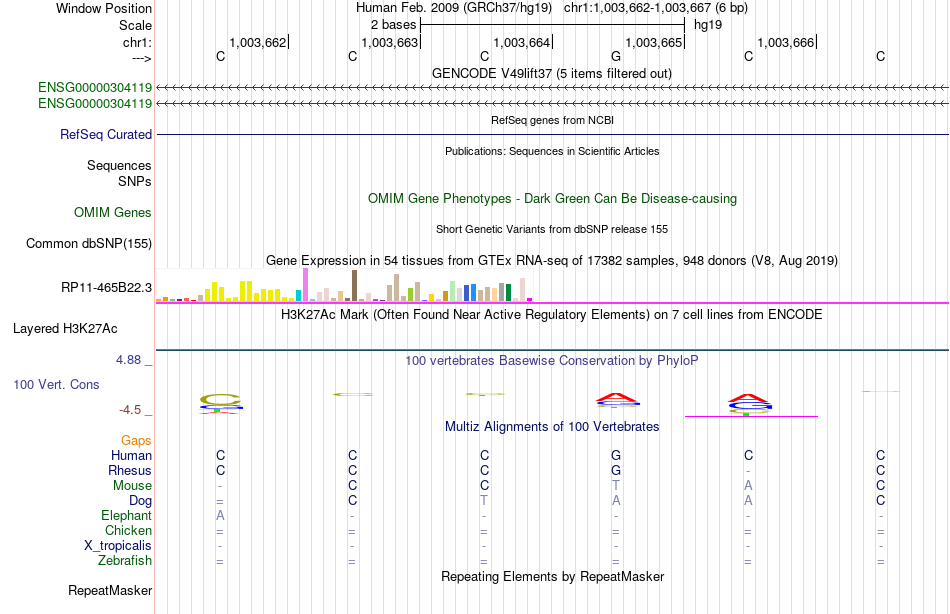Click the Common dbSNP(155) track label
Image resolution: width=950 pixels, height=614 pixels.
tap(88, 244)
